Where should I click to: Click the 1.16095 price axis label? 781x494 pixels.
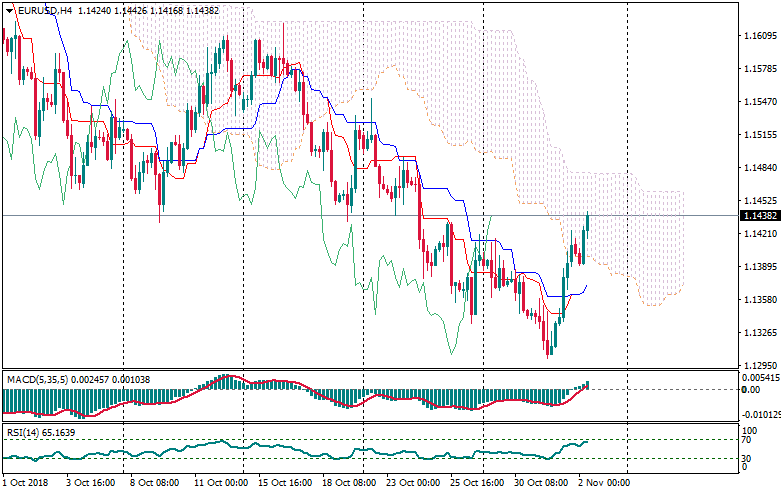pos(761,36)
